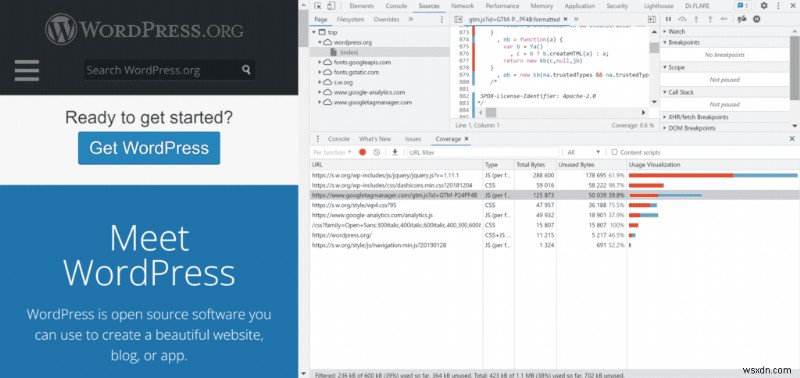Click the WordPress.org logo
The height and width of the screenshot is (378, 800).
[x=144, y=29]
